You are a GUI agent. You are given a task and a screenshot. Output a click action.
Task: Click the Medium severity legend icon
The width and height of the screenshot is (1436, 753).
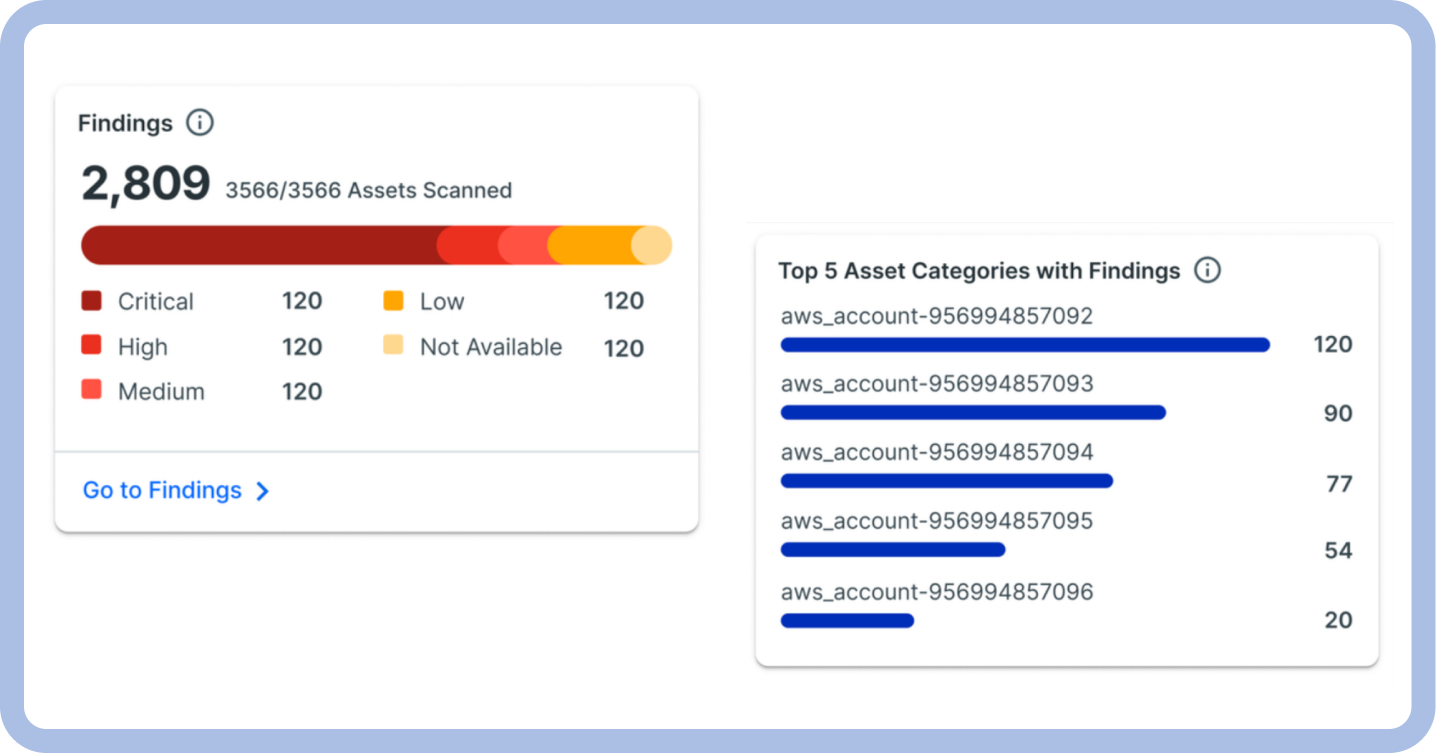(91, 390)
